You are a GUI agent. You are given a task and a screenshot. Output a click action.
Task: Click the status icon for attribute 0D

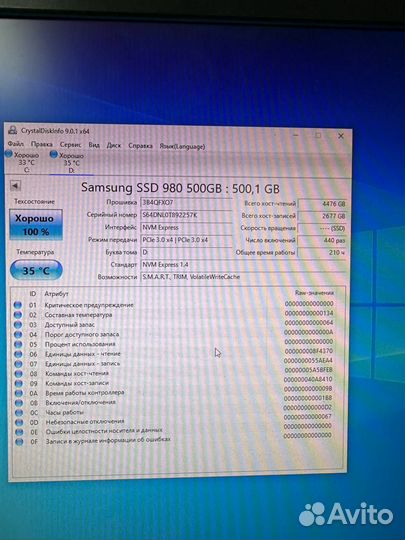[x=19, y=422]
